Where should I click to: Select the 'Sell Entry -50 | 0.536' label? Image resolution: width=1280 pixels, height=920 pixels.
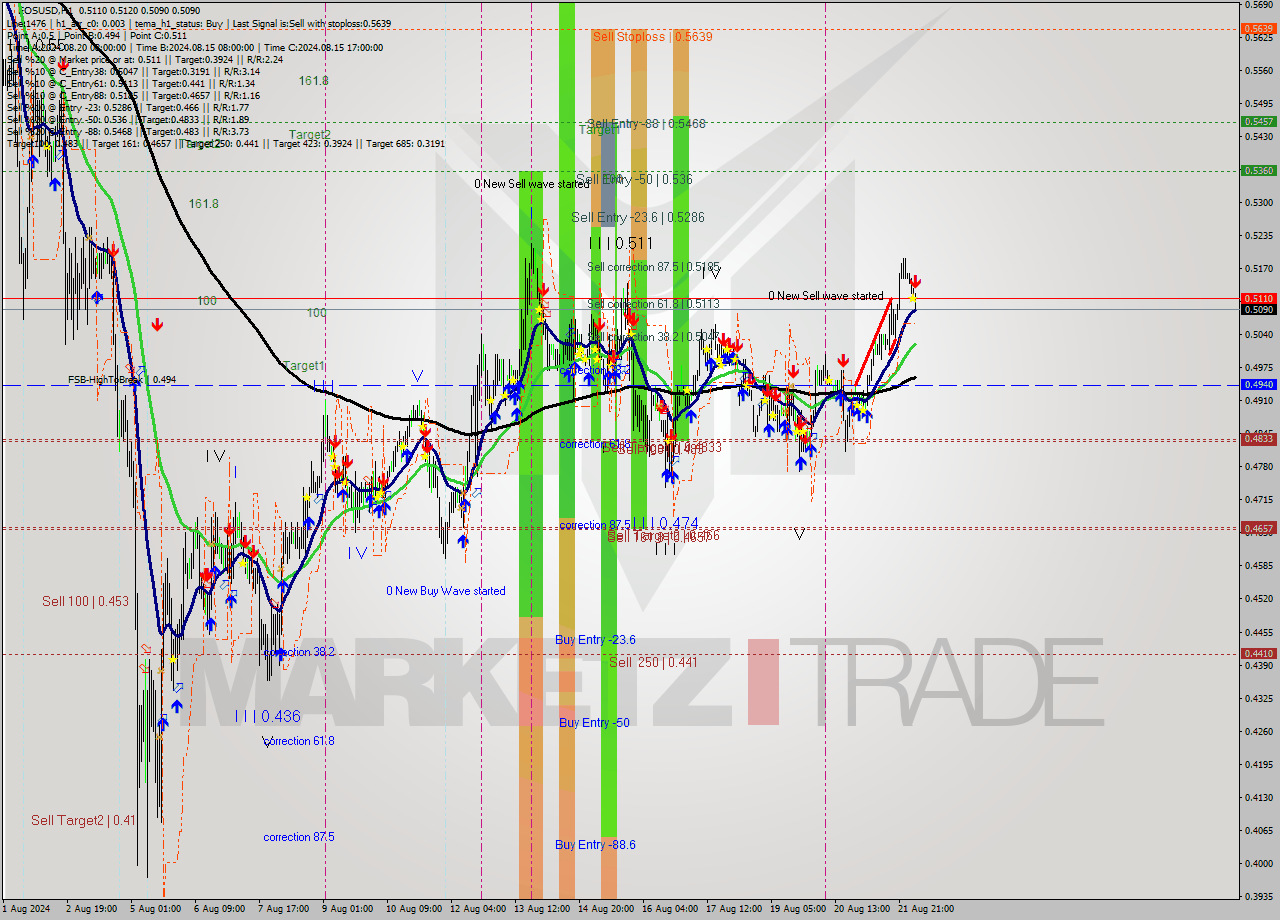click(634, 179)
